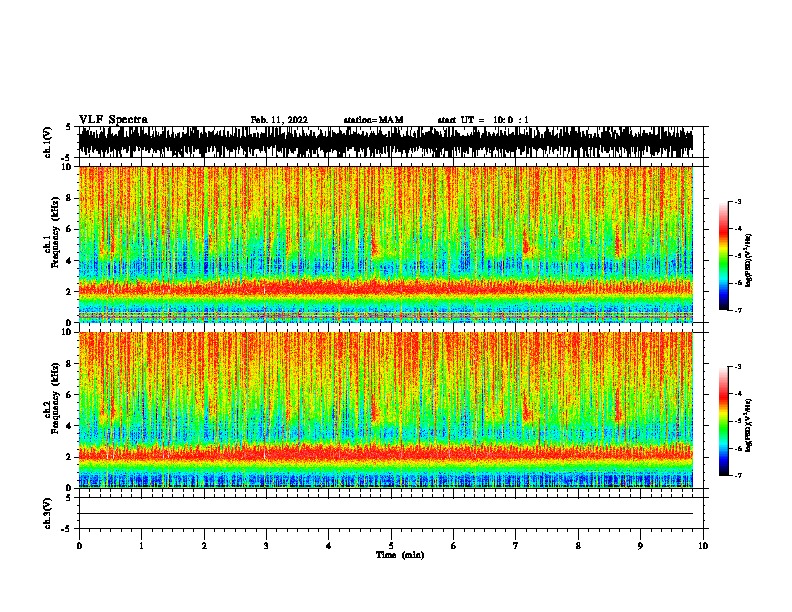Click the ch.1 spectrogram panel
The image size is (792, 612).
[385, 244]
